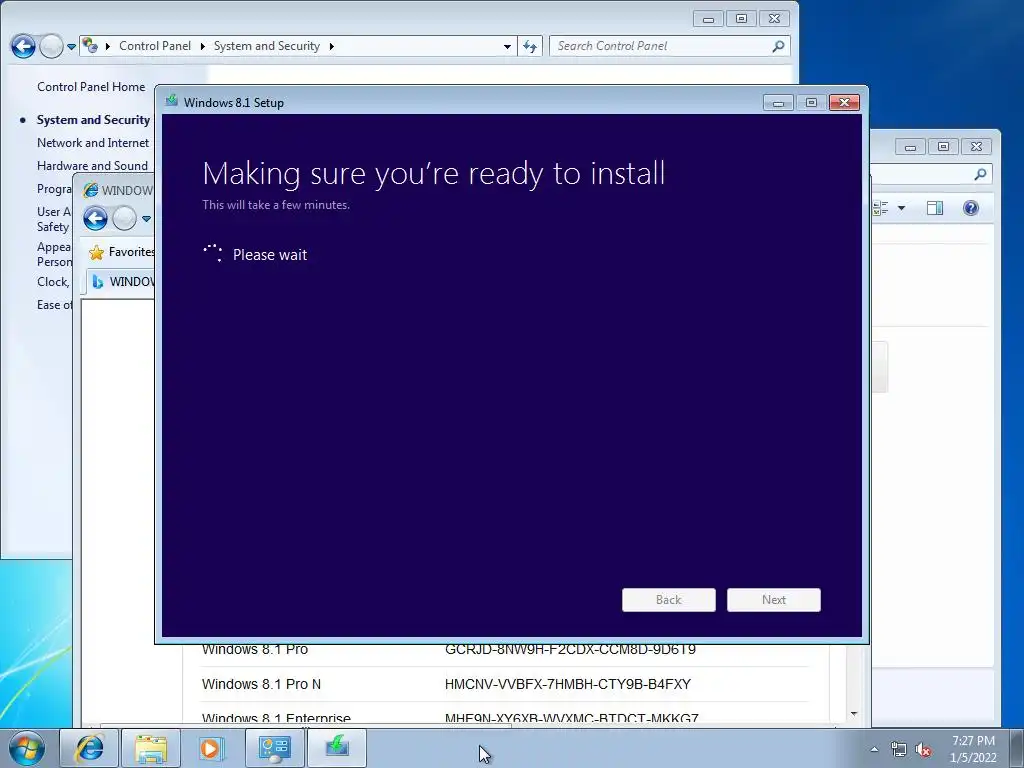Image resolution: width=1024 pixels, height=768 pixels.
Task: Open the address bar history dropdown
Action: [x=507, y=46]
